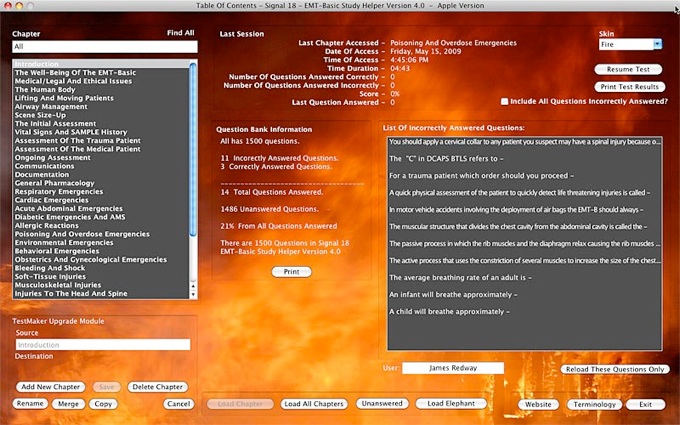The width and height of the screenshot is (680, 425).
Task: Click the chapter list vertical scrollbar thumb
Action: click(x=193, y=149)
